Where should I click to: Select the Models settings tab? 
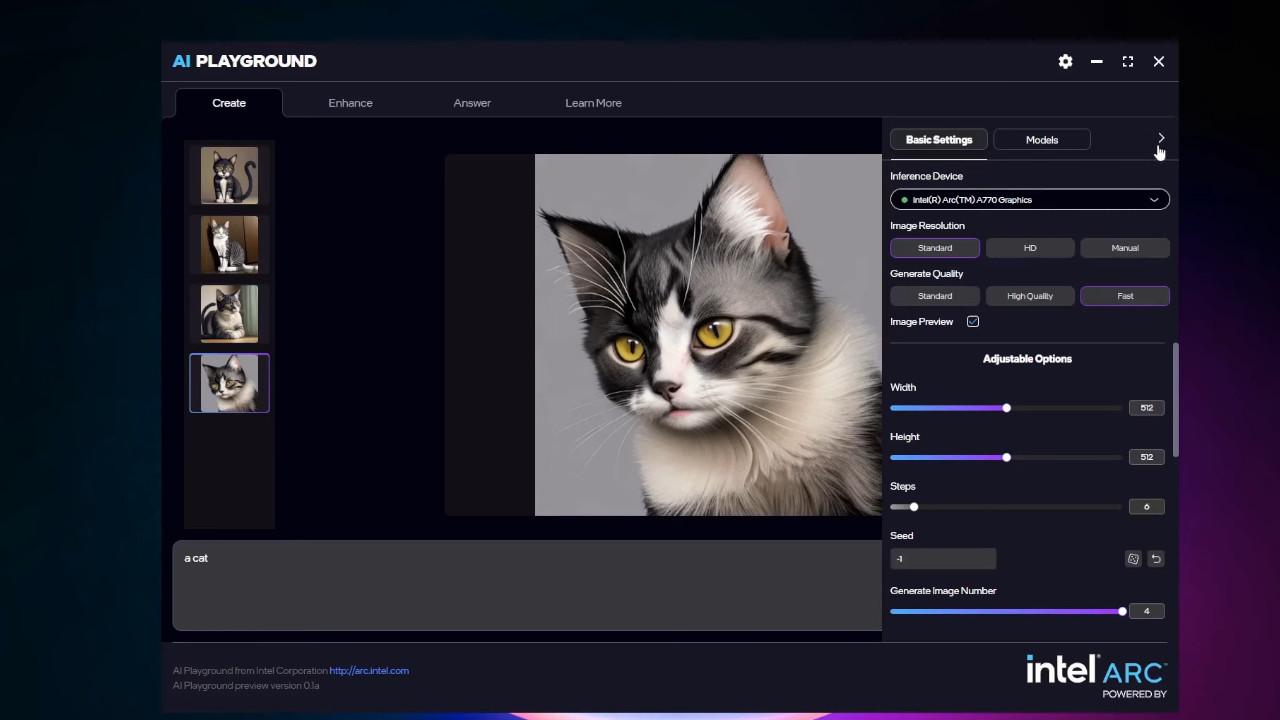[x=1042, y=140]
